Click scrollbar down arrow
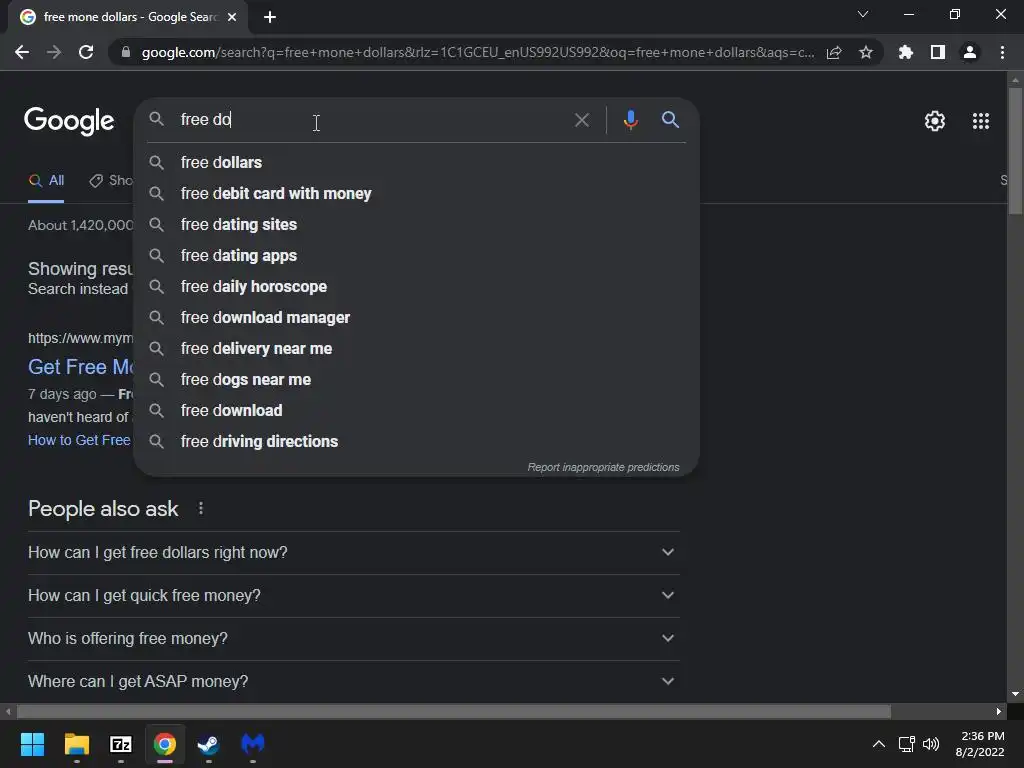Viewport: 1024px width, 768px height. coord(1015,694)
